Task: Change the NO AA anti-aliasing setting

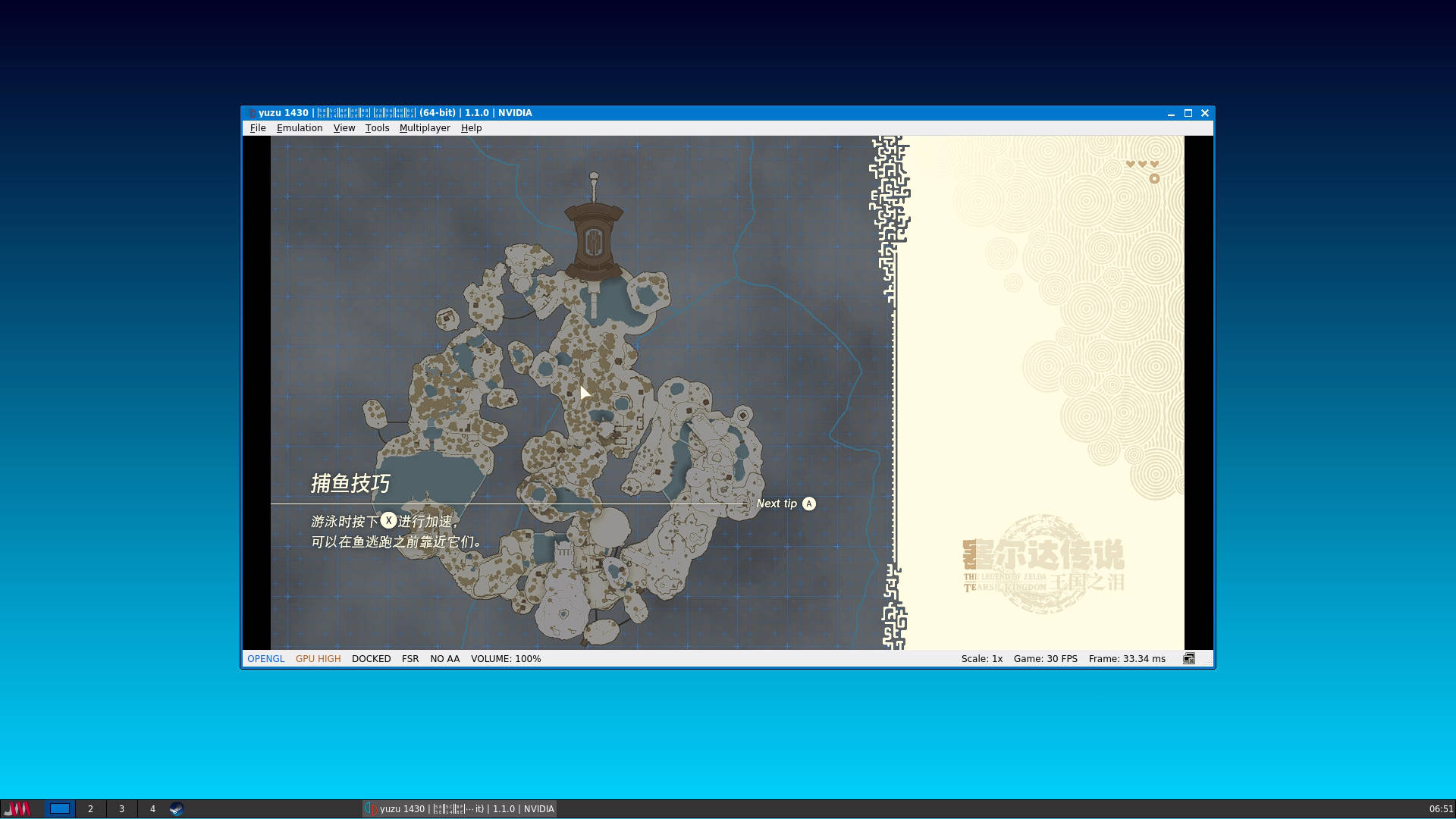Action: [x=444, y=658]
